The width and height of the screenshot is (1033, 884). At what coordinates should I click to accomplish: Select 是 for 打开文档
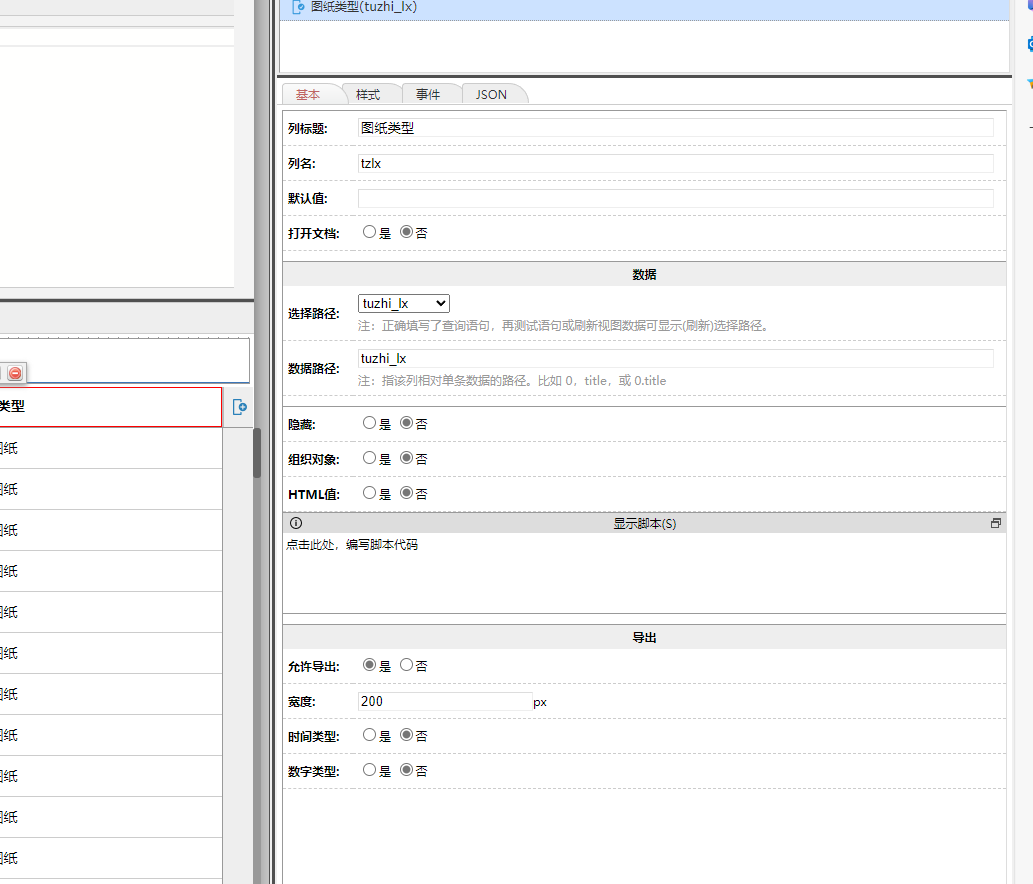click(x=369, y=232)
